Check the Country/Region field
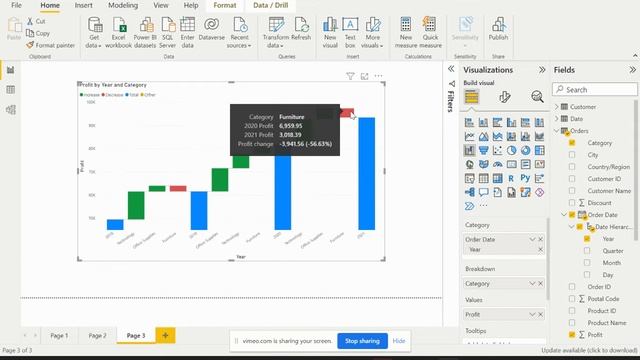The image size is (640, 360). click(572, 167)
